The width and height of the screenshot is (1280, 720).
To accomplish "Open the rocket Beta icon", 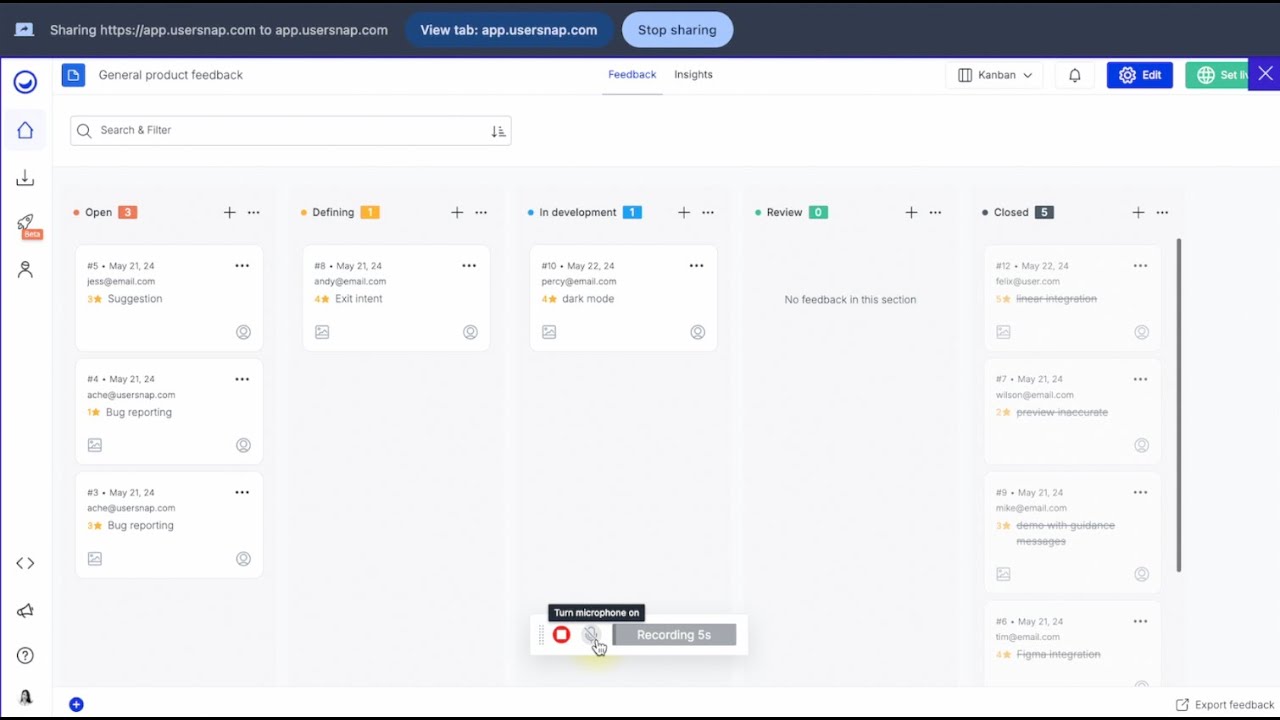I will [27, 225].
